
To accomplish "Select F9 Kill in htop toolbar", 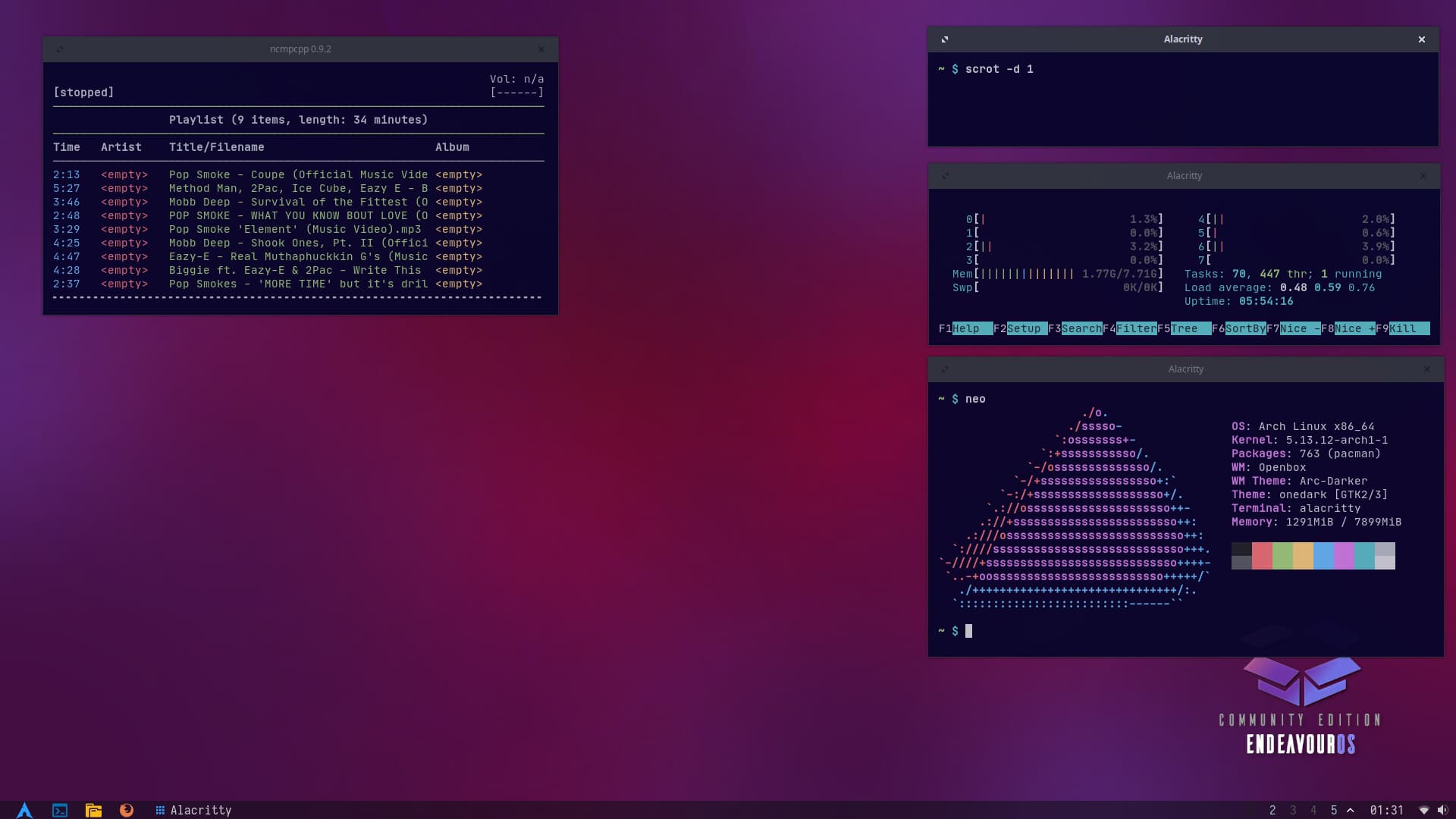I will 1403,328.
